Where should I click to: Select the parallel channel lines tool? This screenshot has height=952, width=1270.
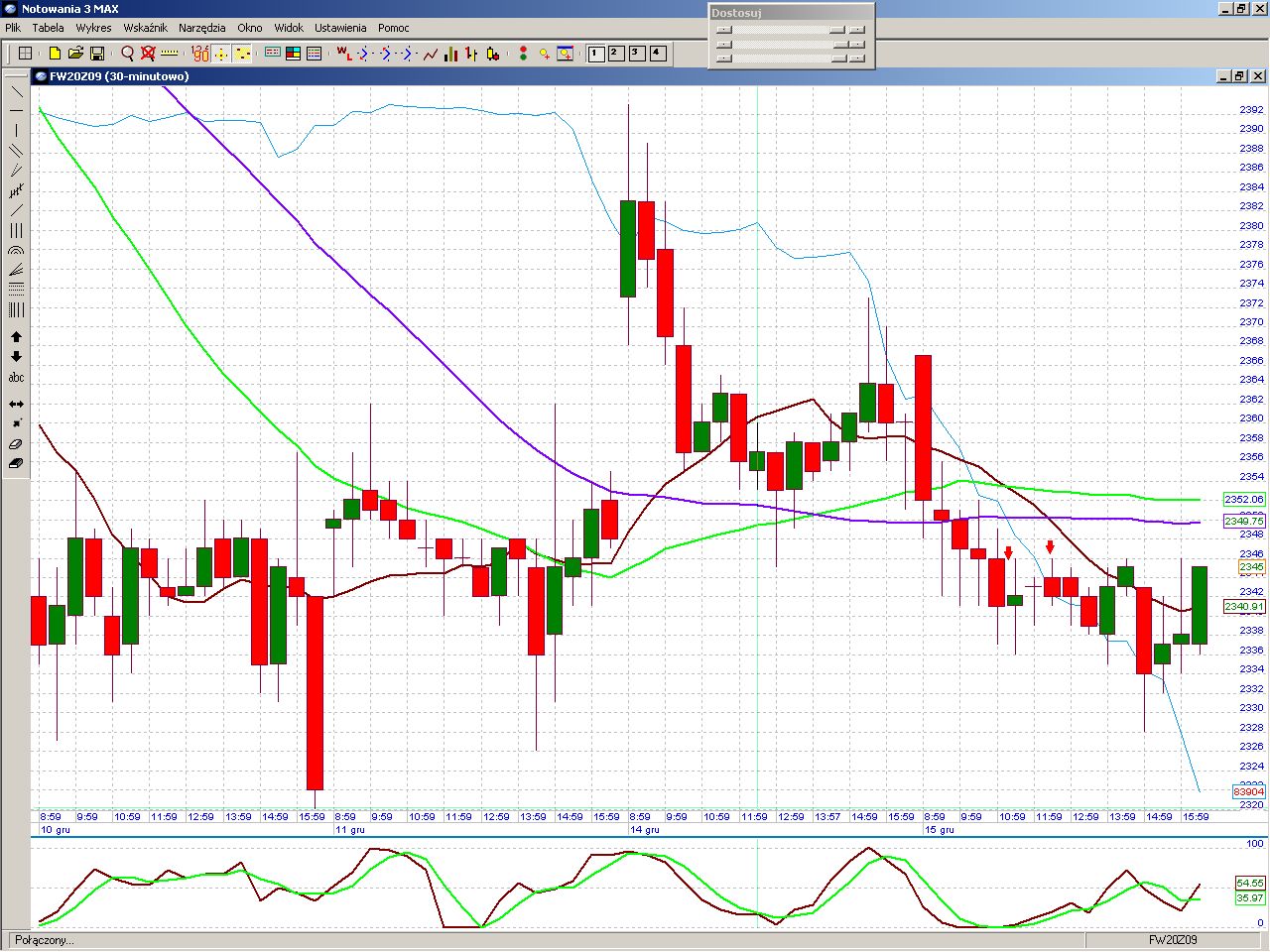[16, 151]
